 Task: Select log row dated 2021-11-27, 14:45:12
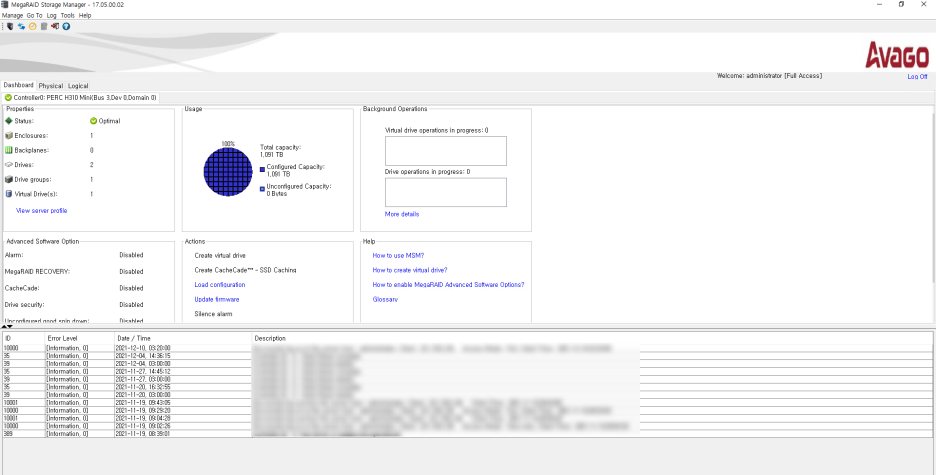pos(468,371)
